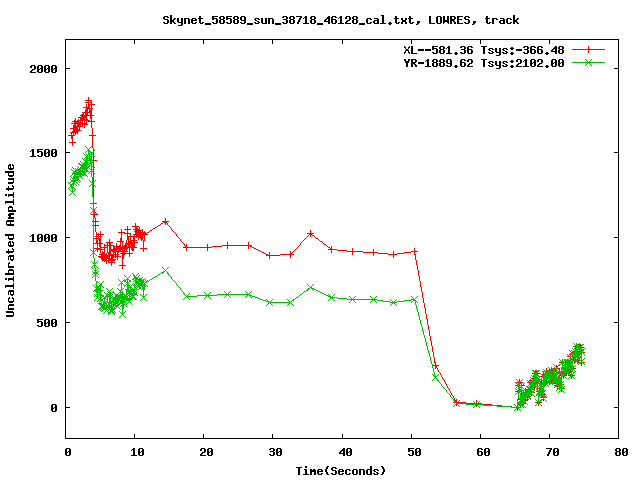Click the 80 x-axis tick label
640x480 pixels.
(x=622, y=452)
